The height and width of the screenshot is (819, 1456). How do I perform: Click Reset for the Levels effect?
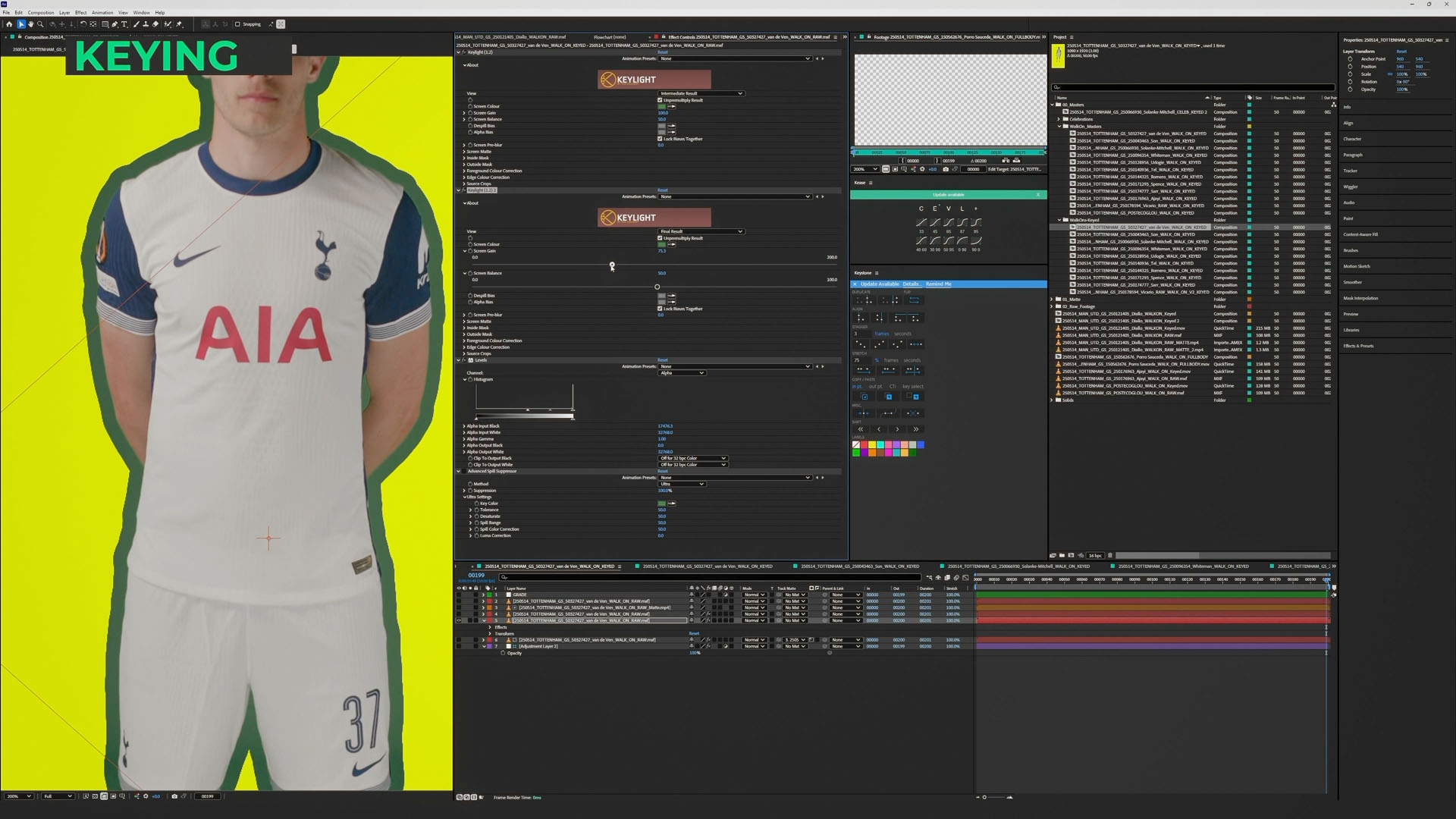click(x=662, y=360)
